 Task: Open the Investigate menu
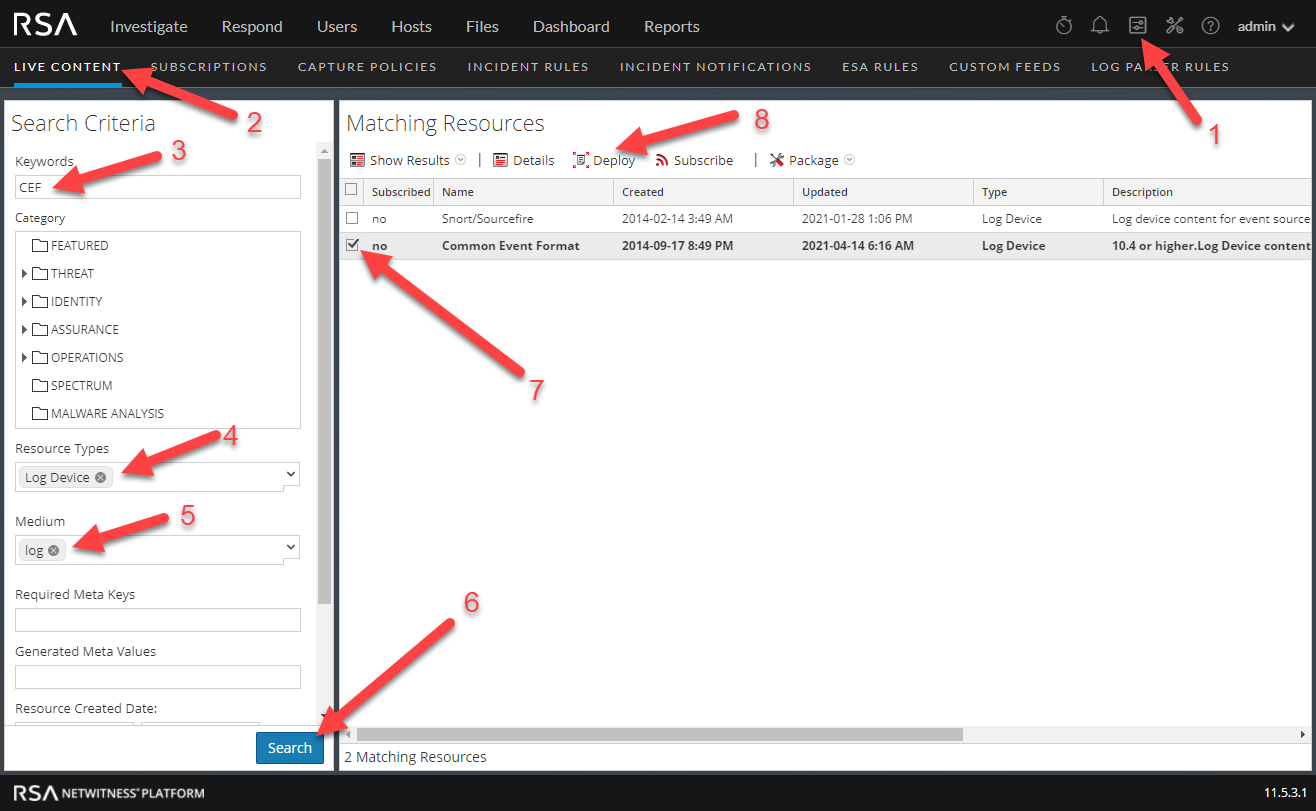148,27
